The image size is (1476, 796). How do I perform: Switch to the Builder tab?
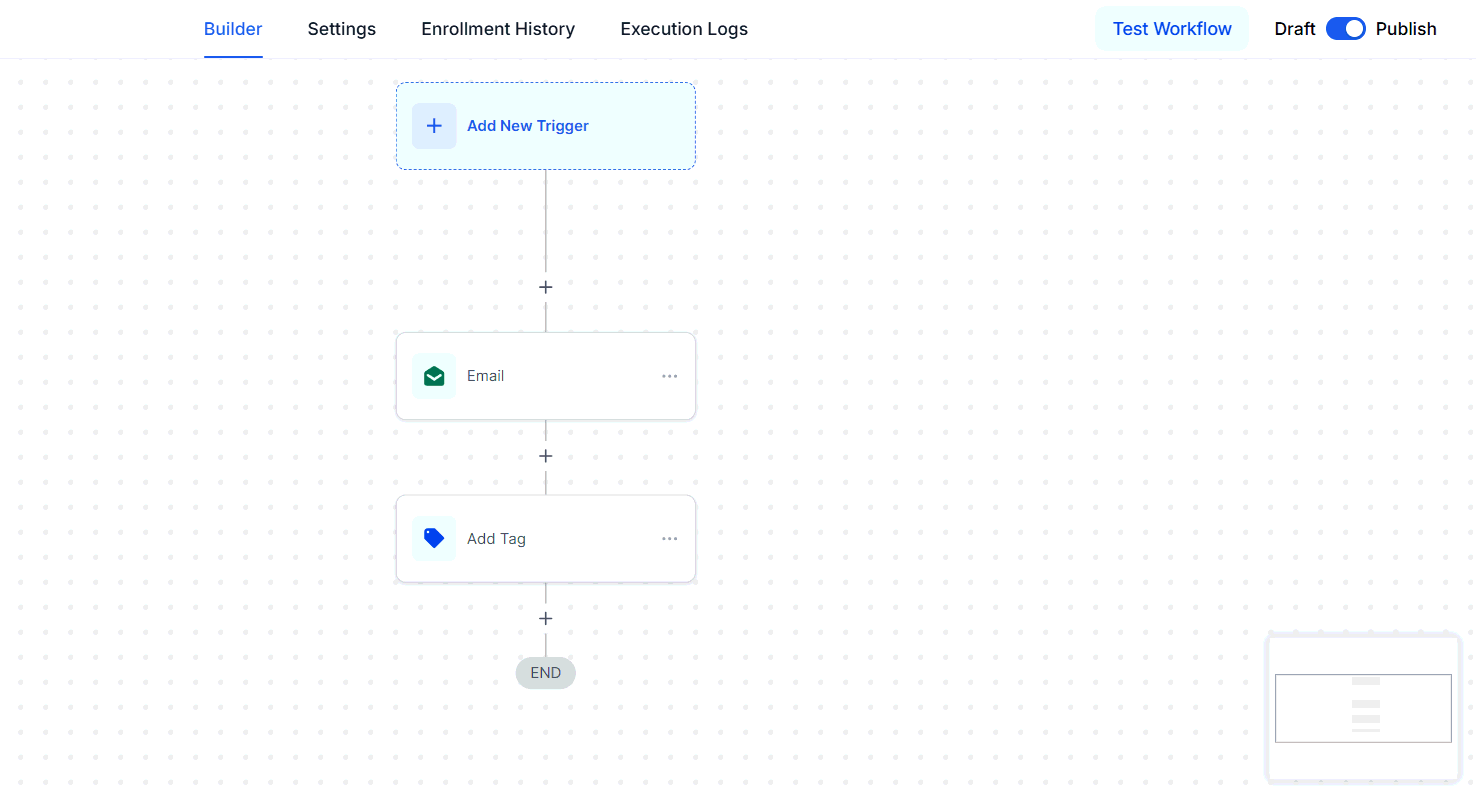click(233, 29)
